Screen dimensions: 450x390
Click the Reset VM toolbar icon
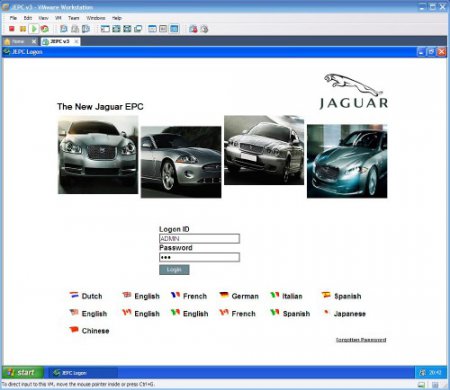(x=45, y=29)
